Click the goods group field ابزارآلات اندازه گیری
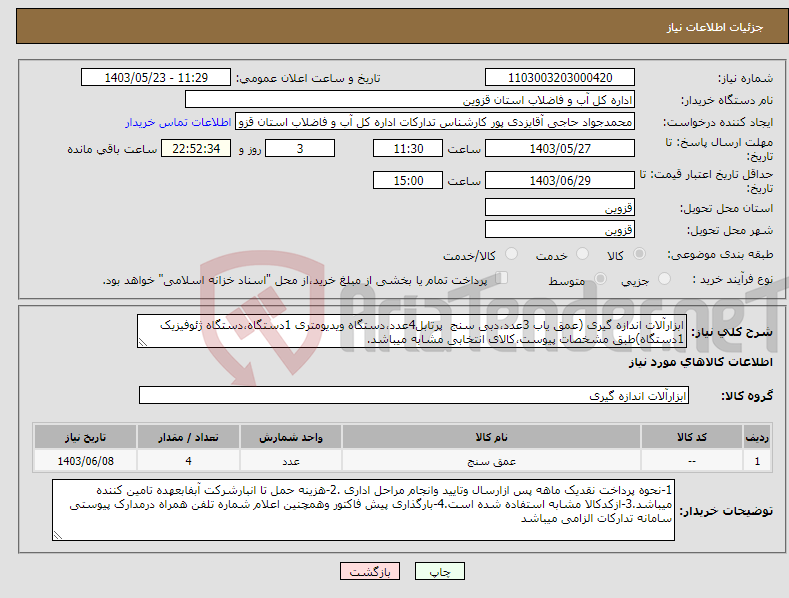The width and height of the screenshot is (789, 598). pos(414,395)
